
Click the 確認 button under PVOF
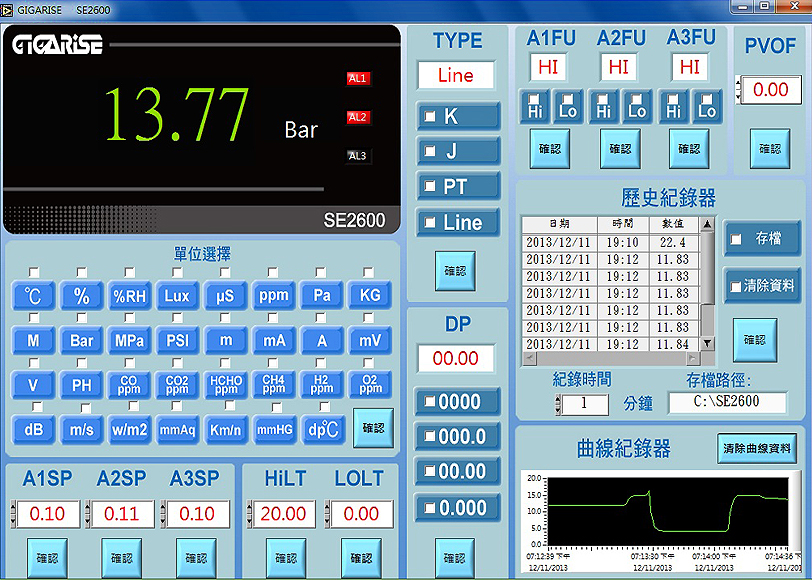click(x=770, y=149)
